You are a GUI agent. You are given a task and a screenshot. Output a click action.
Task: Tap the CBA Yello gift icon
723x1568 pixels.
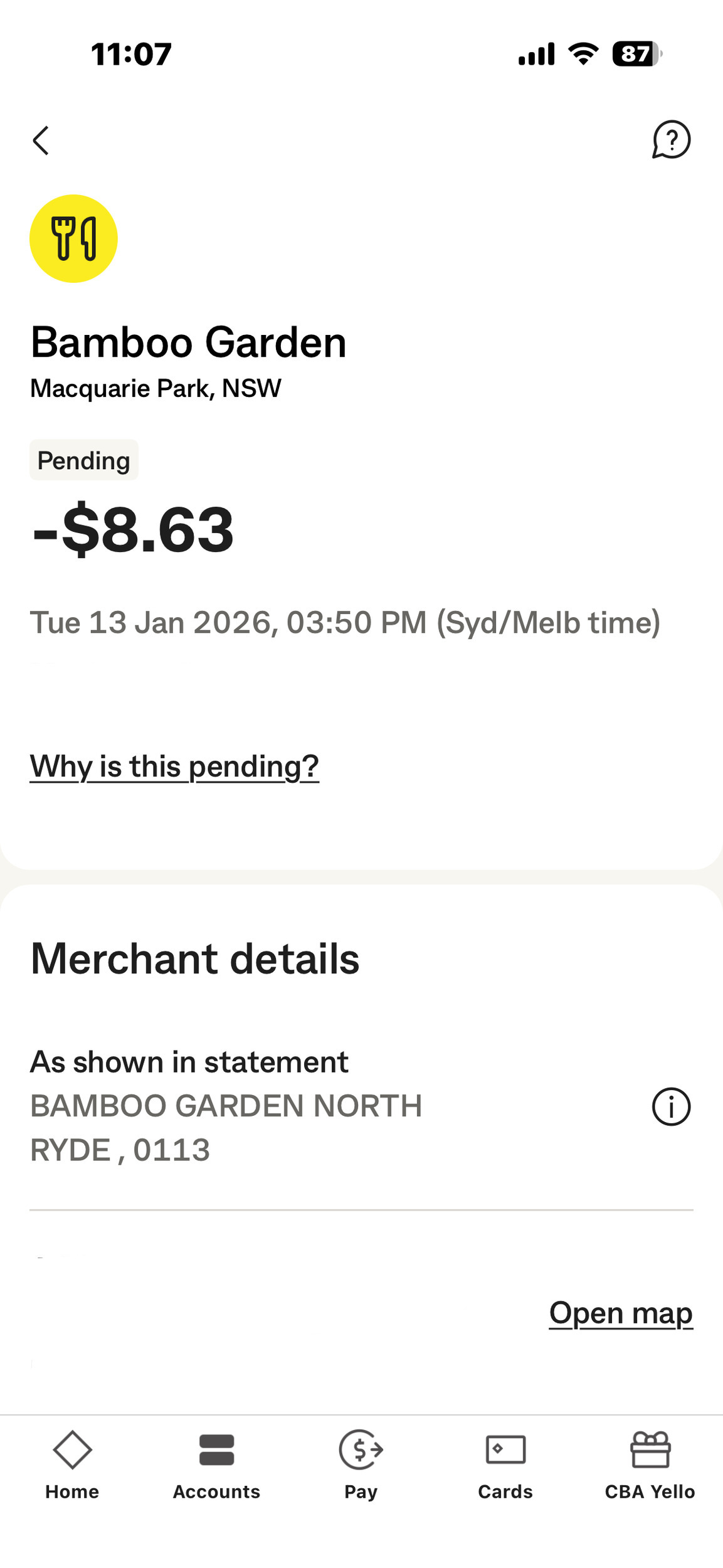coord(650,1449)
